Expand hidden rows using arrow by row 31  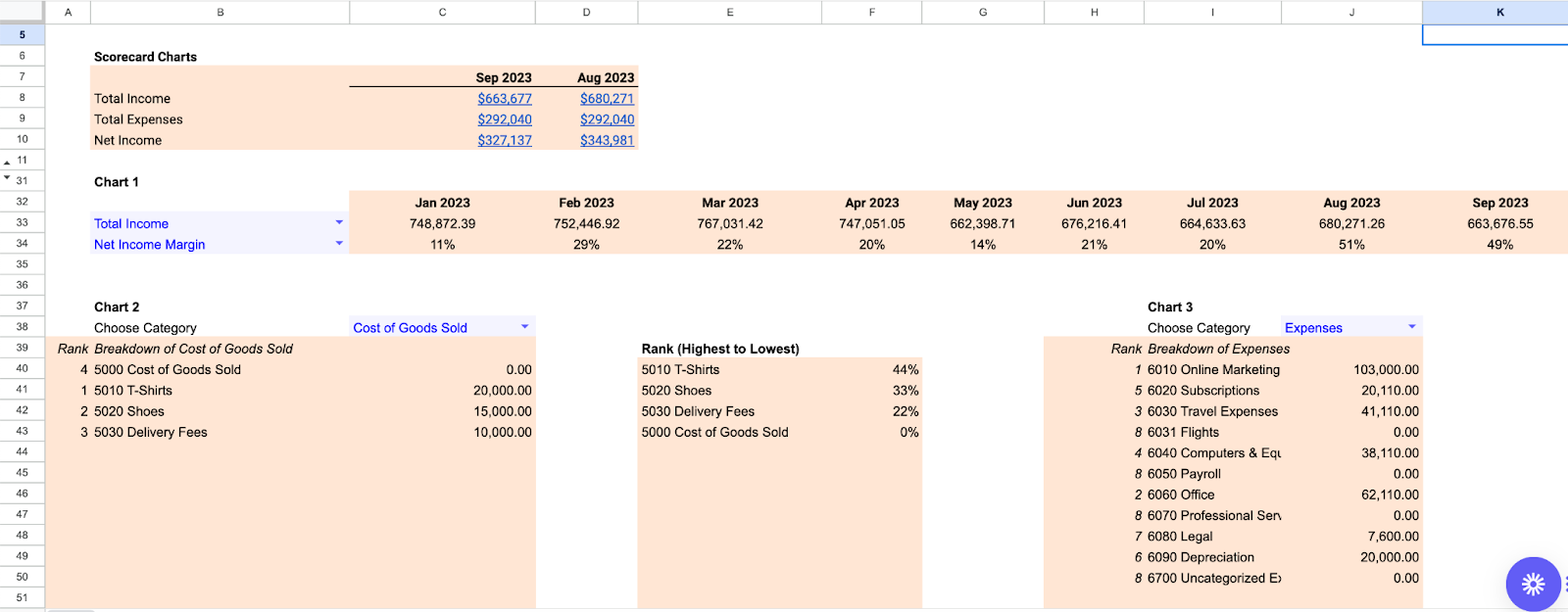(8, 177)
